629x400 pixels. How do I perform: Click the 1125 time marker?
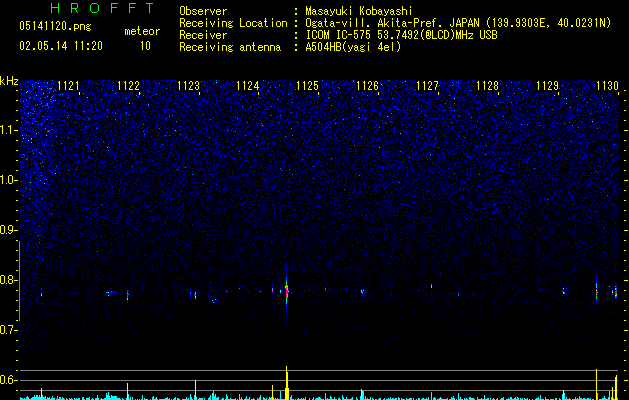point(308,86)
